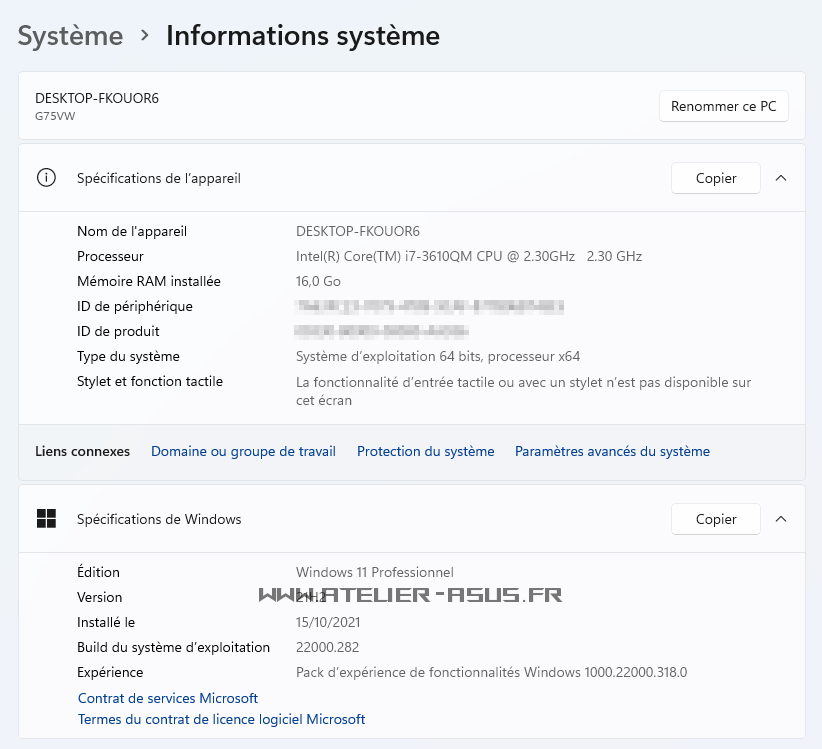The width and height of the screenshot is (822, 749).
Task: Go back to Système via breadcrumb
Action: pyautogui.click(x=70, y=36)
